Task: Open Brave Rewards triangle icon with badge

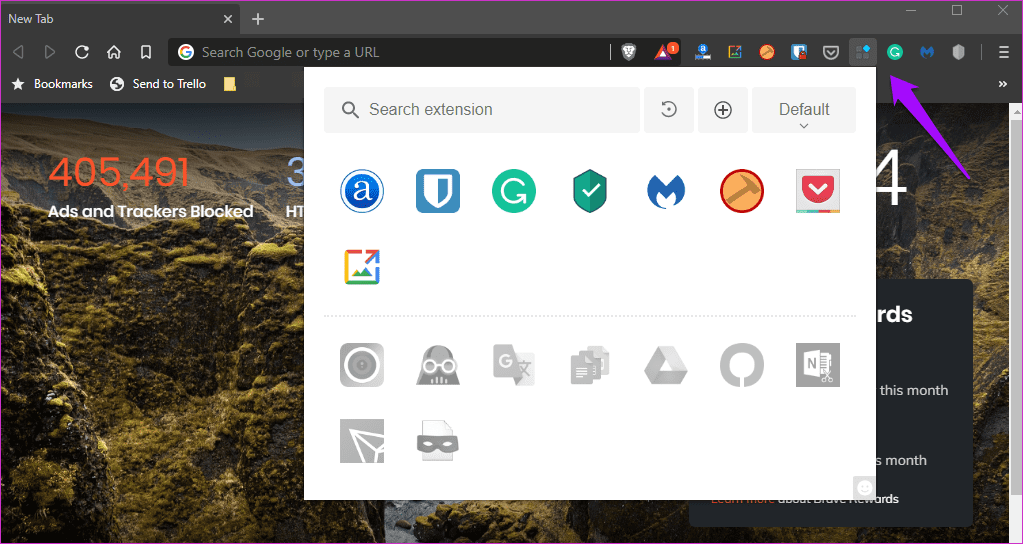Action: (x=665, y=52)
